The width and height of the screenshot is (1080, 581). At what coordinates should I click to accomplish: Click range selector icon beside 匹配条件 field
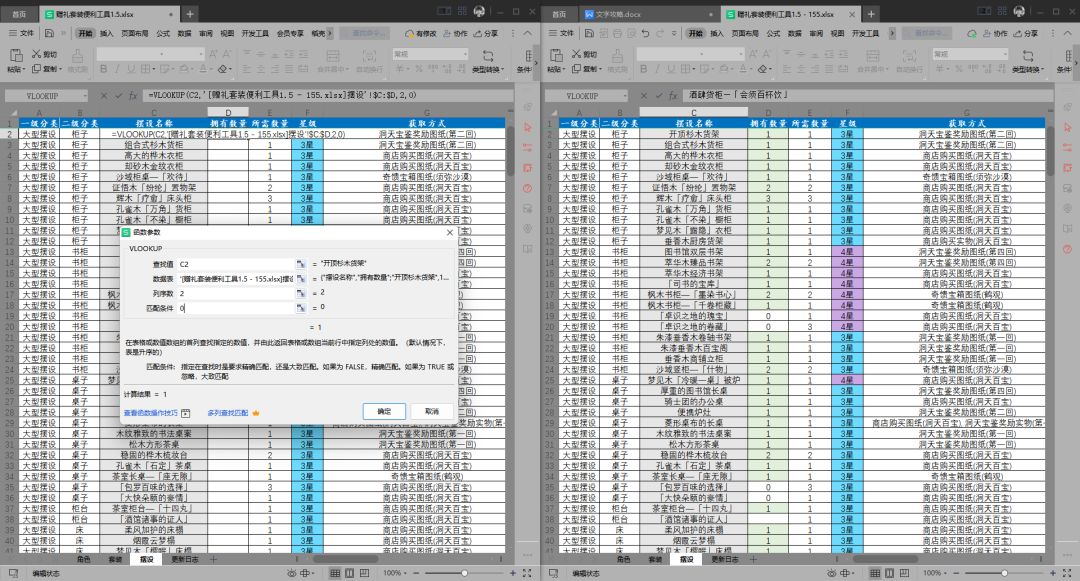pos(300,308)
